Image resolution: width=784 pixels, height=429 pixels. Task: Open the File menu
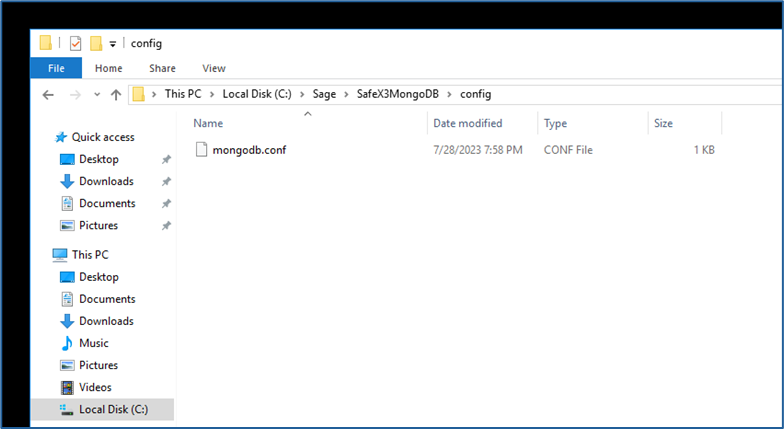point(56,68)
